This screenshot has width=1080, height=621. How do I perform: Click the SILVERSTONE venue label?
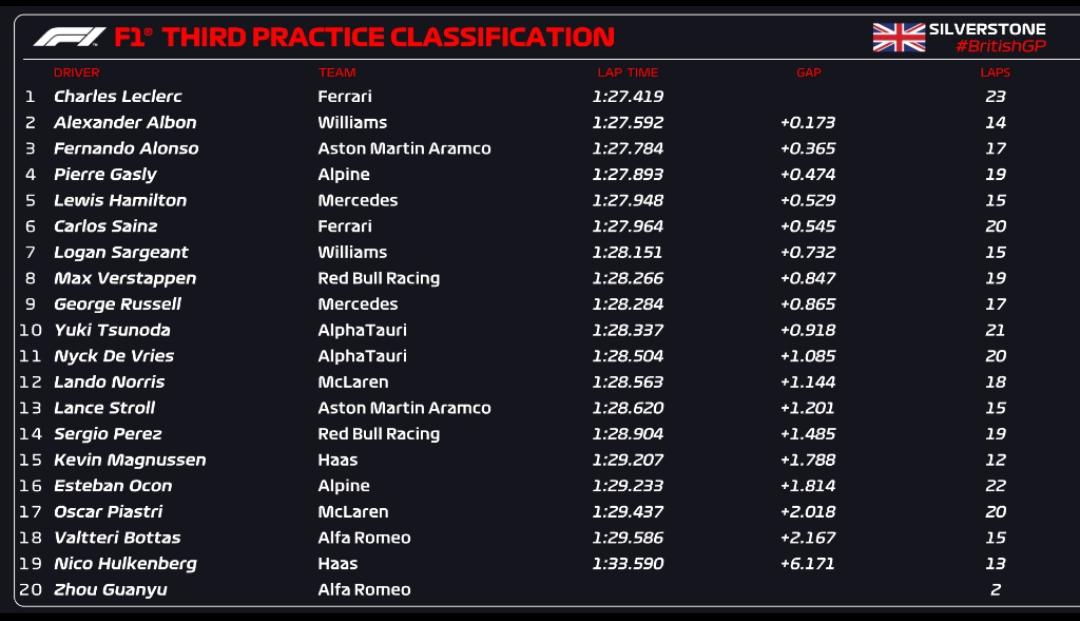click(x=987, y=29)
